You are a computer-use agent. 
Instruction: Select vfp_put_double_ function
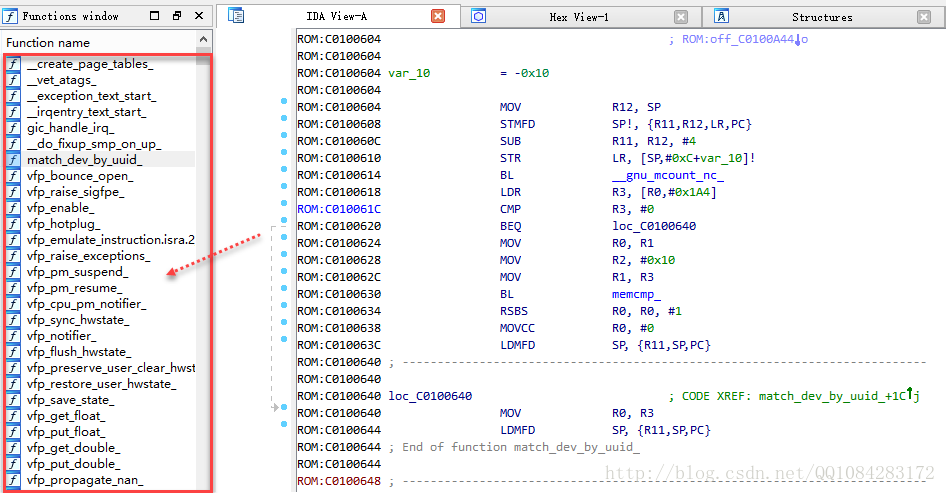74,464
